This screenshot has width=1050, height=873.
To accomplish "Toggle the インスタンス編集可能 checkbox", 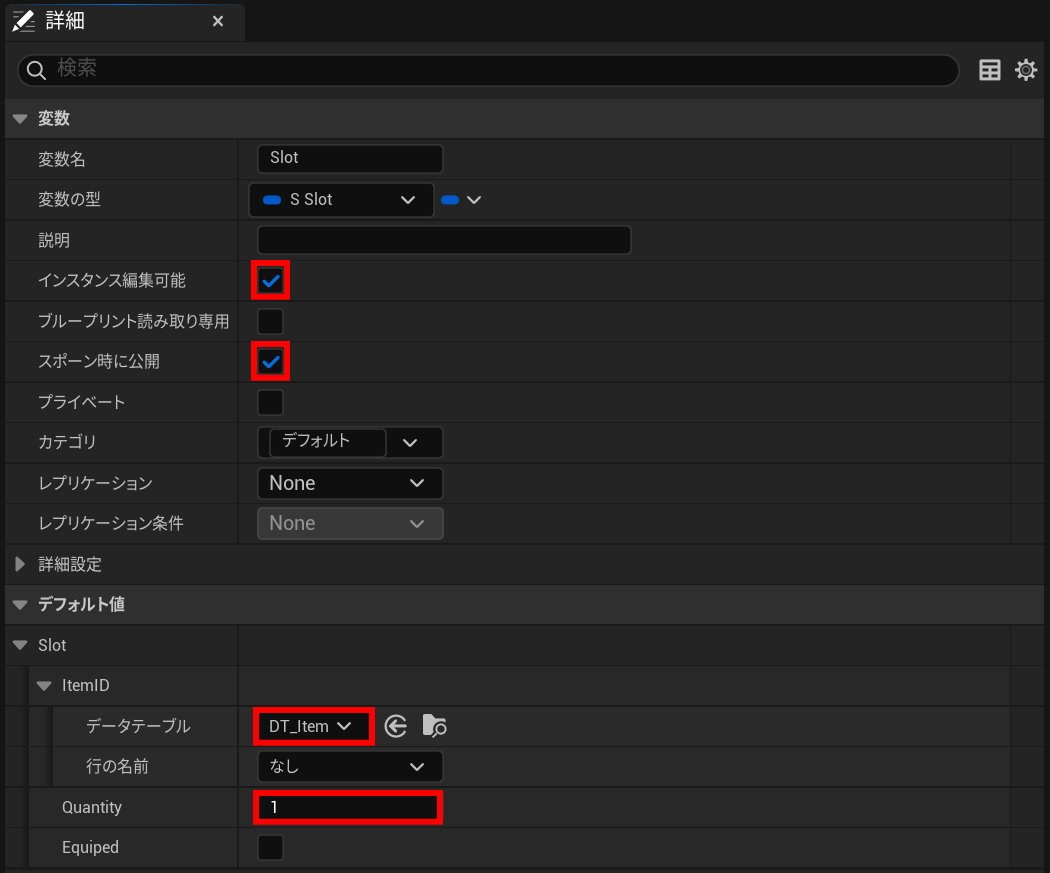I will (x=270, y=281).
